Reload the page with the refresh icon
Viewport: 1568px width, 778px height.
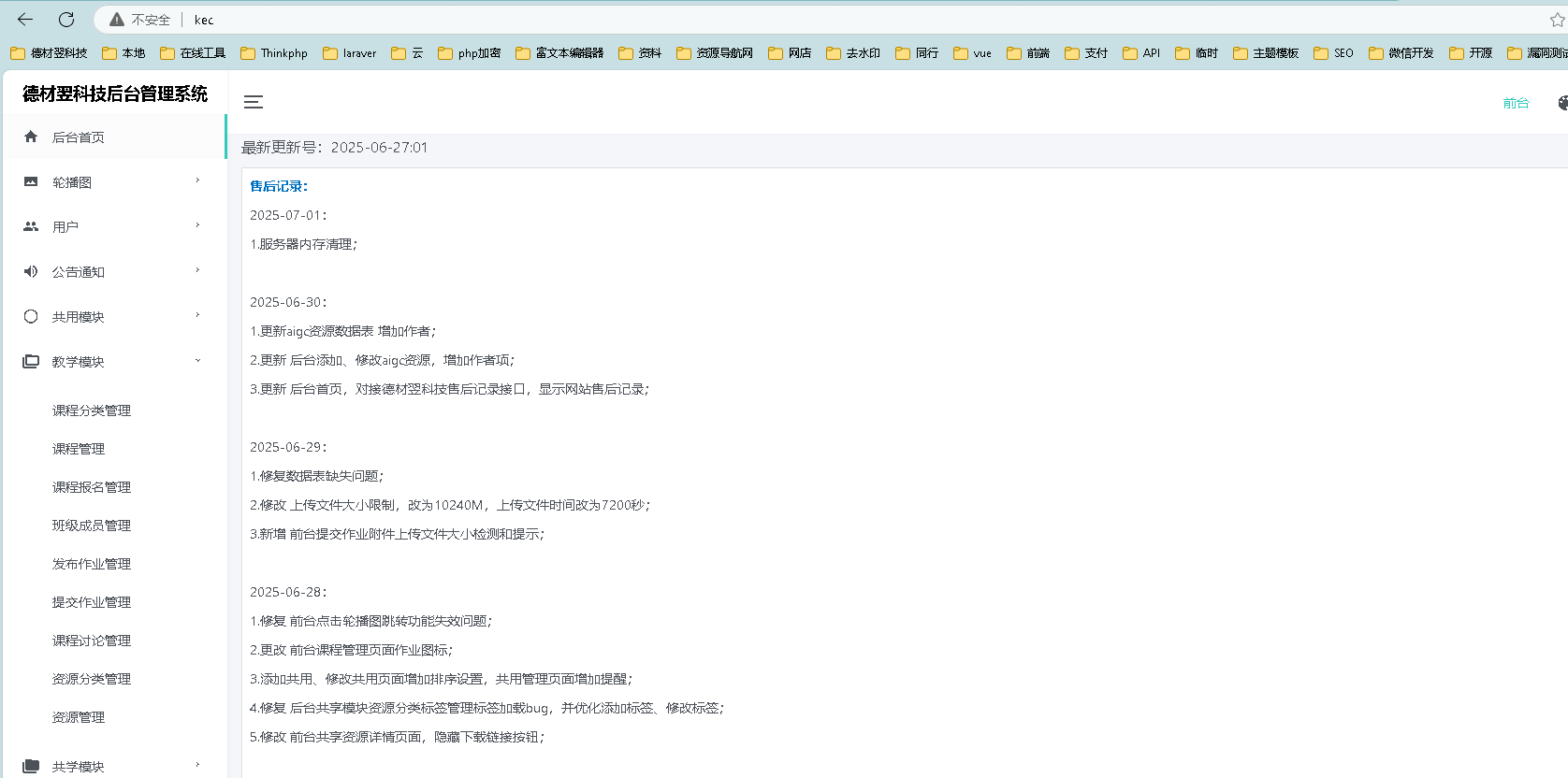click(66, 20)
